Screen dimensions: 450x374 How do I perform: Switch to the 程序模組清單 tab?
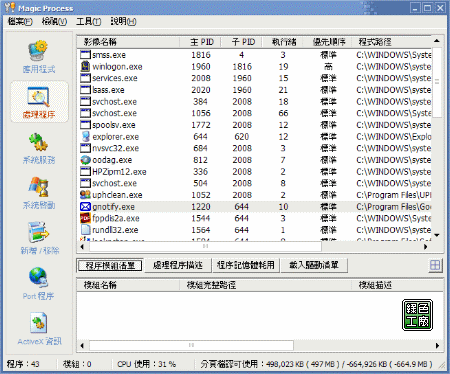[x=110, y=265]
